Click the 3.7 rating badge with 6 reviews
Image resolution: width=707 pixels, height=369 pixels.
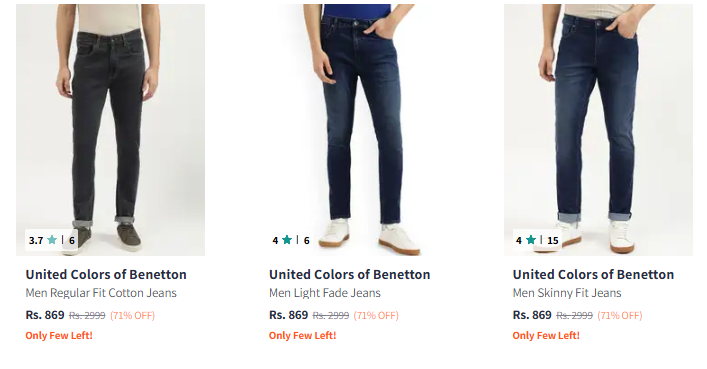click(x=51, y=240)
